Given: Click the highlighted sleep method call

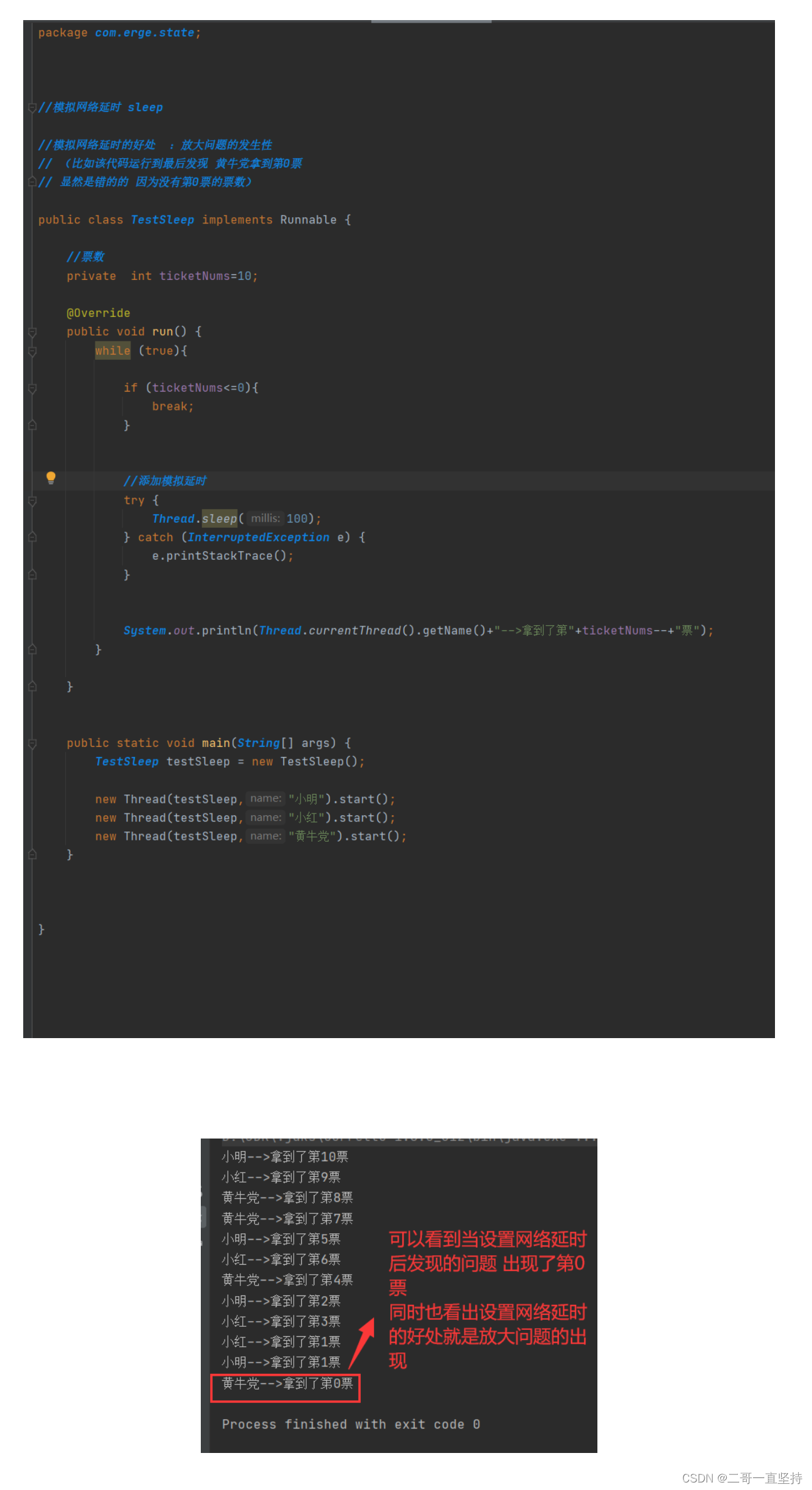Looking at the screenshot, I should [x=220, y=518].
